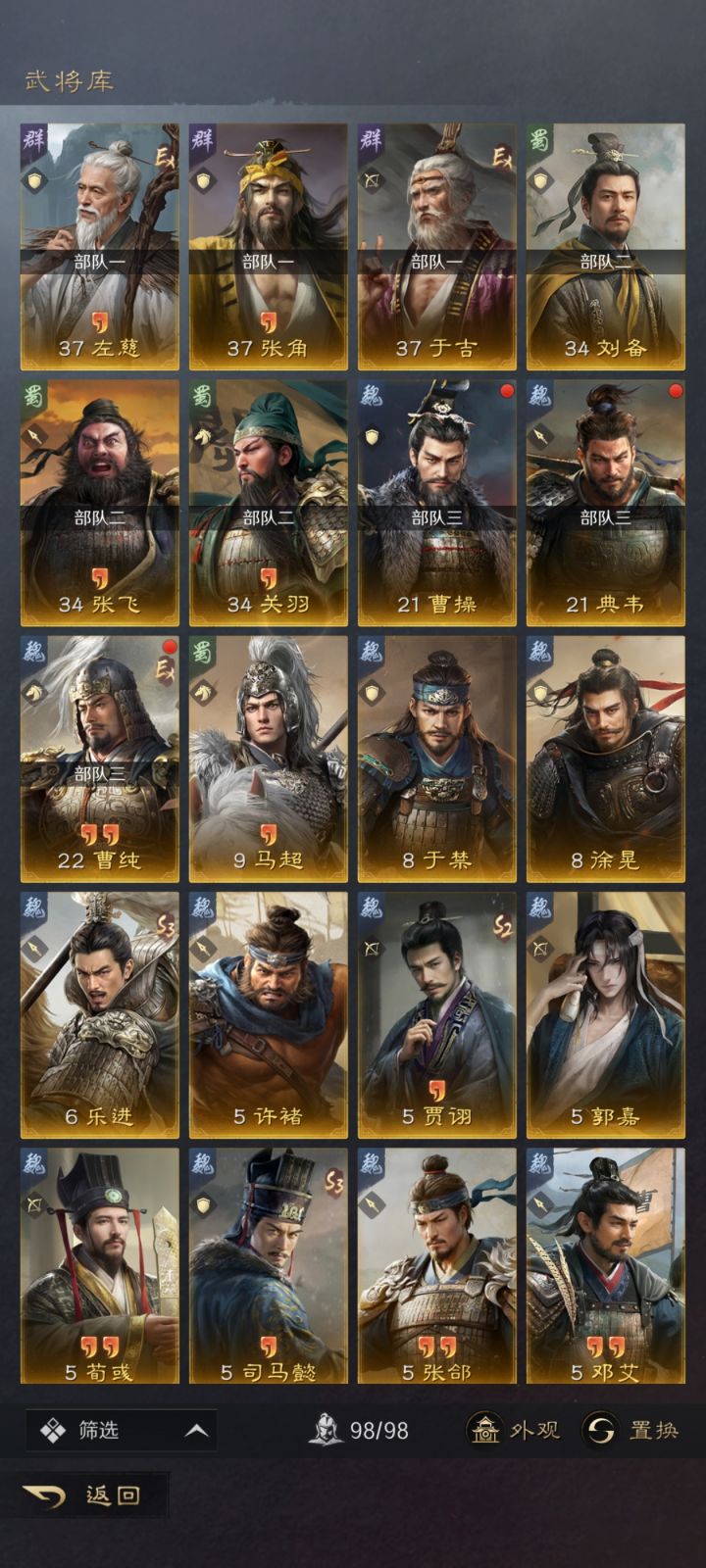This screenshot has width=706, height=1568.
Task: Open the 外观 appearance pagoda icon
Action: (484, 1430)
